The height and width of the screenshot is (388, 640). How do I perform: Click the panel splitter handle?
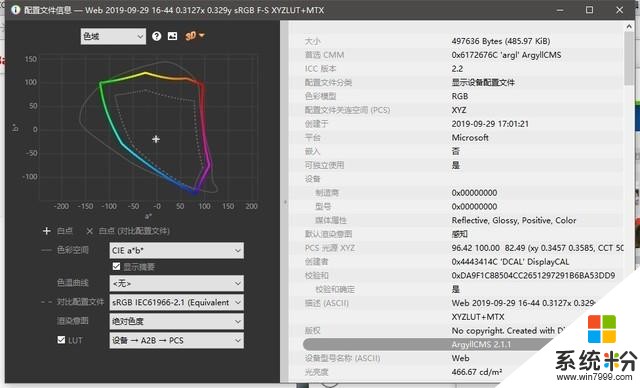point(285,202)
